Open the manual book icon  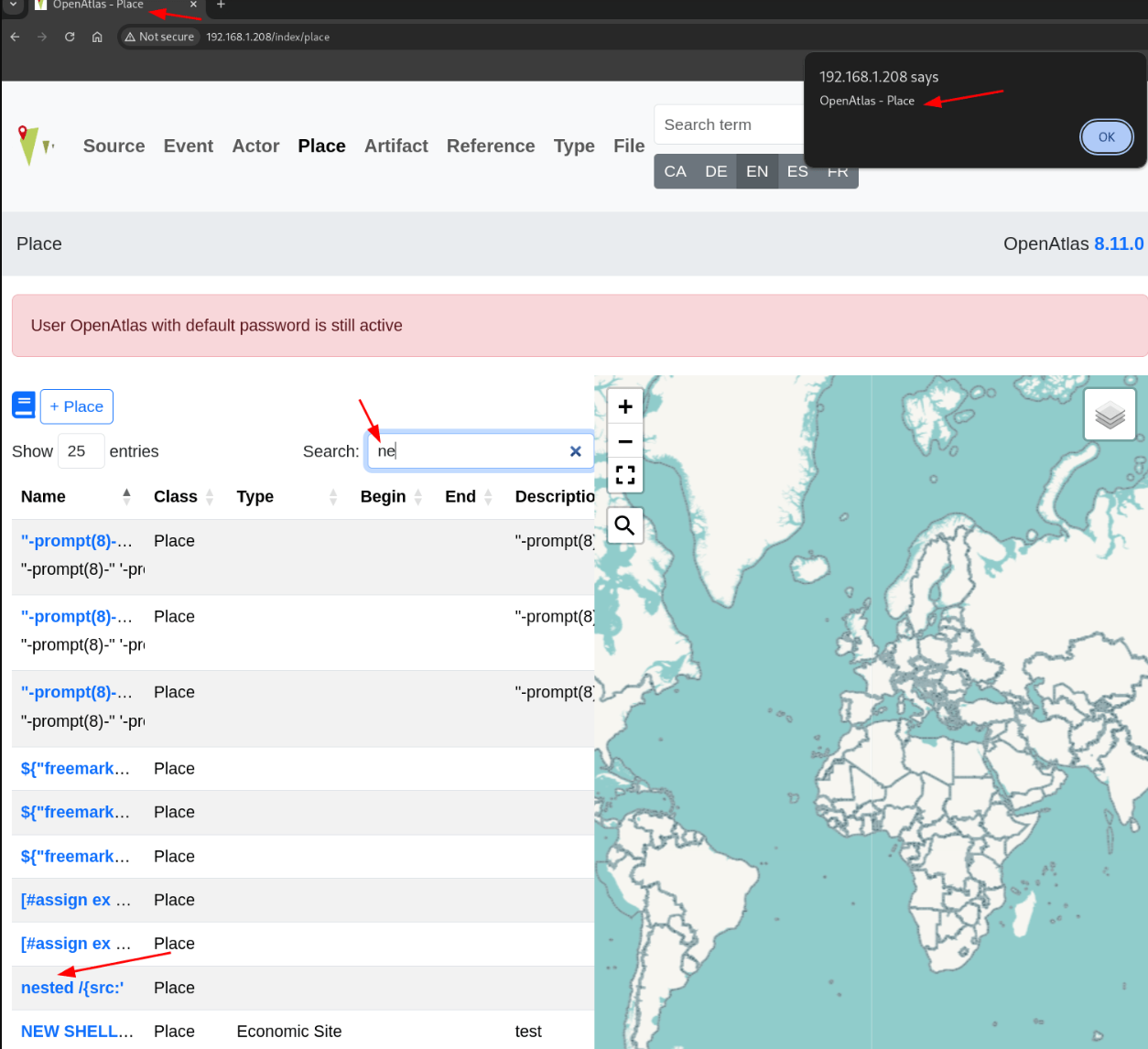(x=24, y=405)
